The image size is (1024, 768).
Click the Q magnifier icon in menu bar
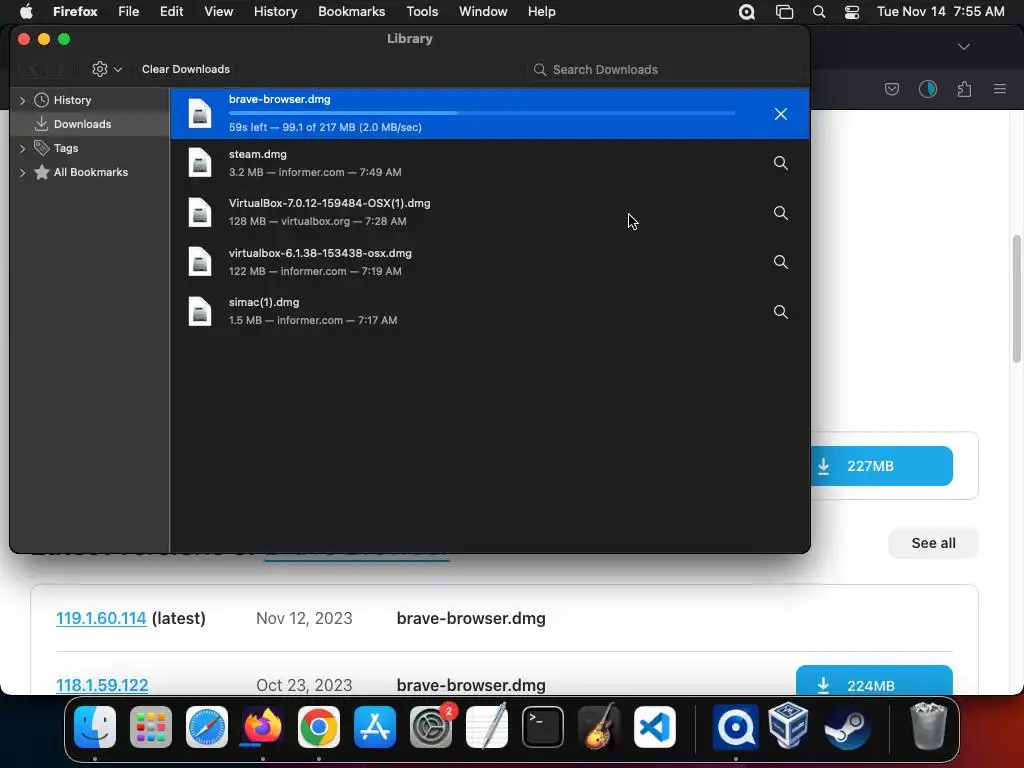point(747,12)
